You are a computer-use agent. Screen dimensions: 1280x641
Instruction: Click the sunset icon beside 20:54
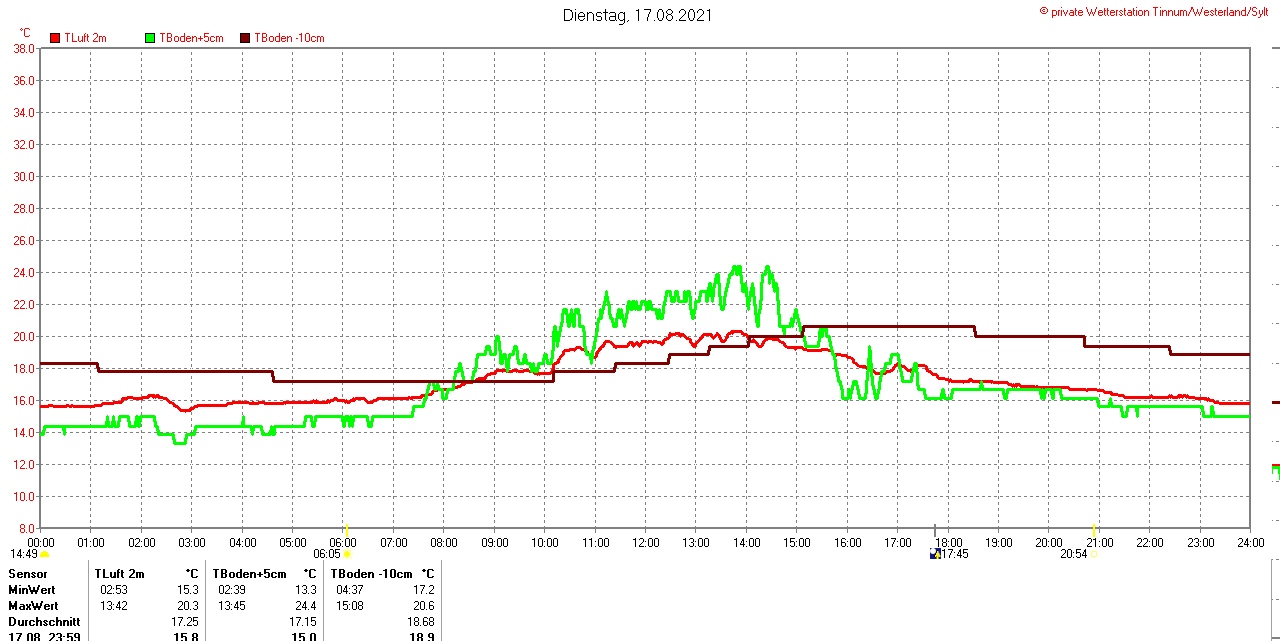[x=1094, y=554]
